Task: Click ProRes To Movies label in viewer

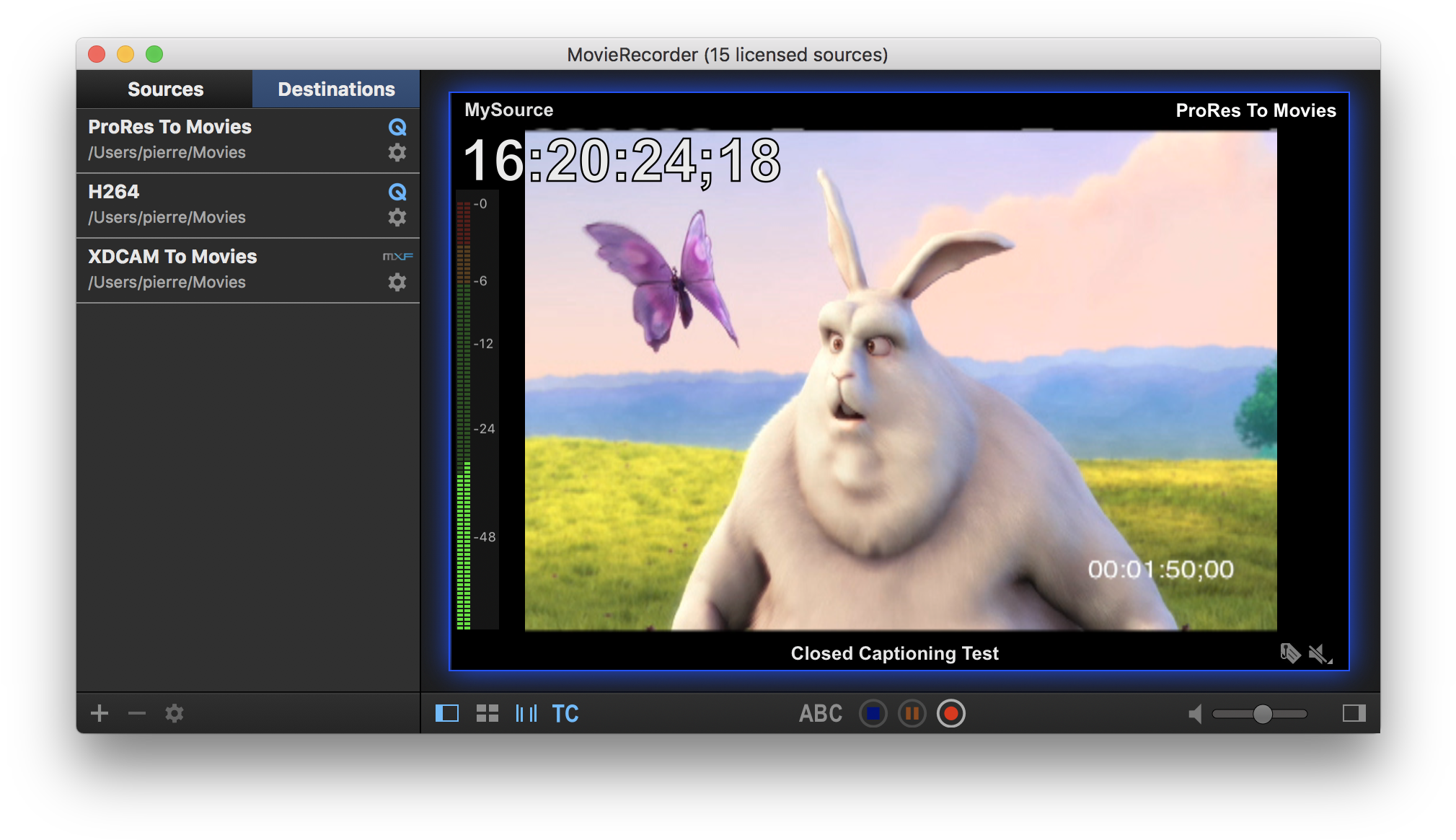Action: coord(1256,110)
